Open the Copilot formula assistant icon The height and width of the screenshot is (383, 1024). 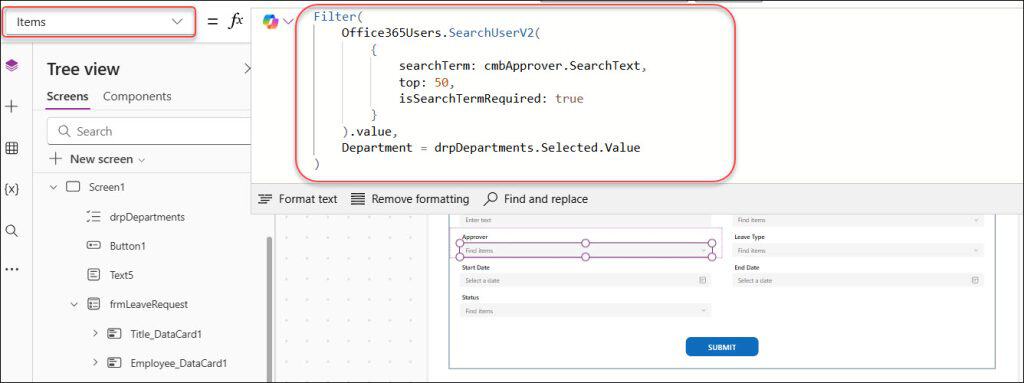[x=270, y=21]
